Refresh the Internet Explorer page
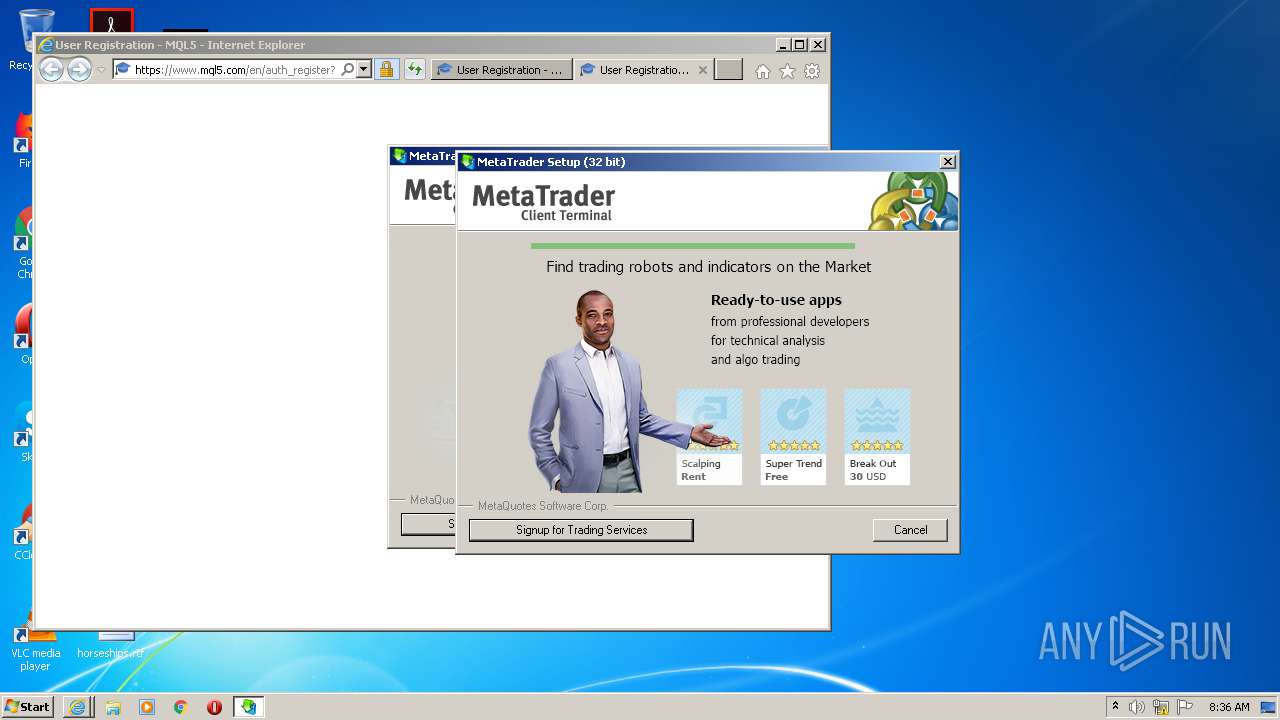 (414, 70)
